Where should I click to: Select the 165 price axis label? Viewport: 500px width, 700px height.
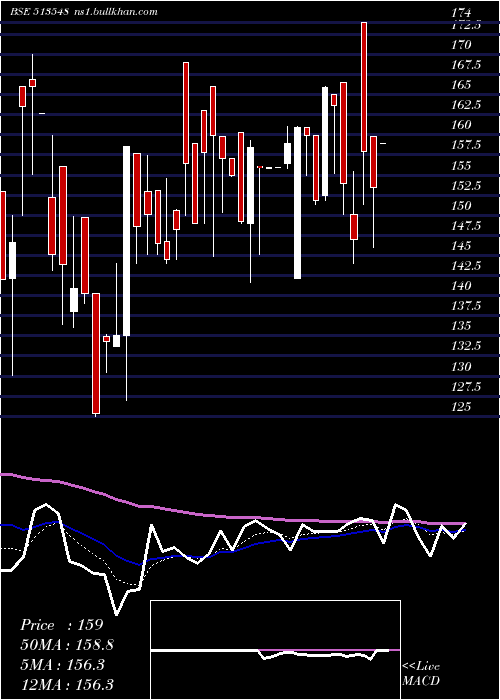461,84
